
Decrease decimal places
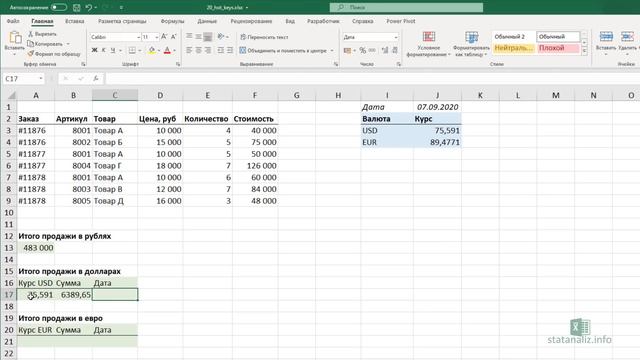395,50
